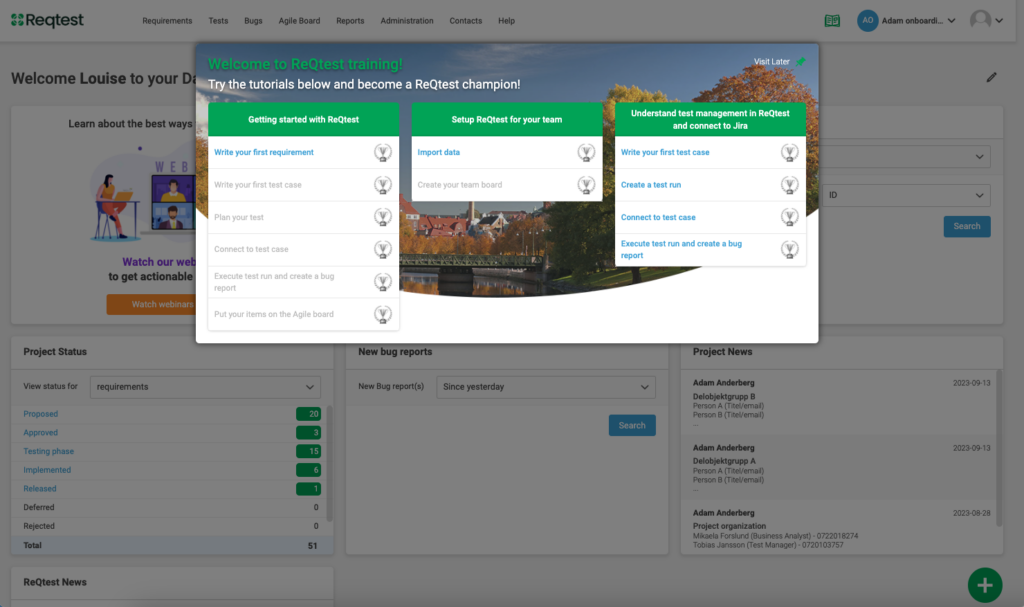The width and height of the screenshot is (1024, 607).
Task: Click the green 15 count for Testing phase
Action: point(308,451)
